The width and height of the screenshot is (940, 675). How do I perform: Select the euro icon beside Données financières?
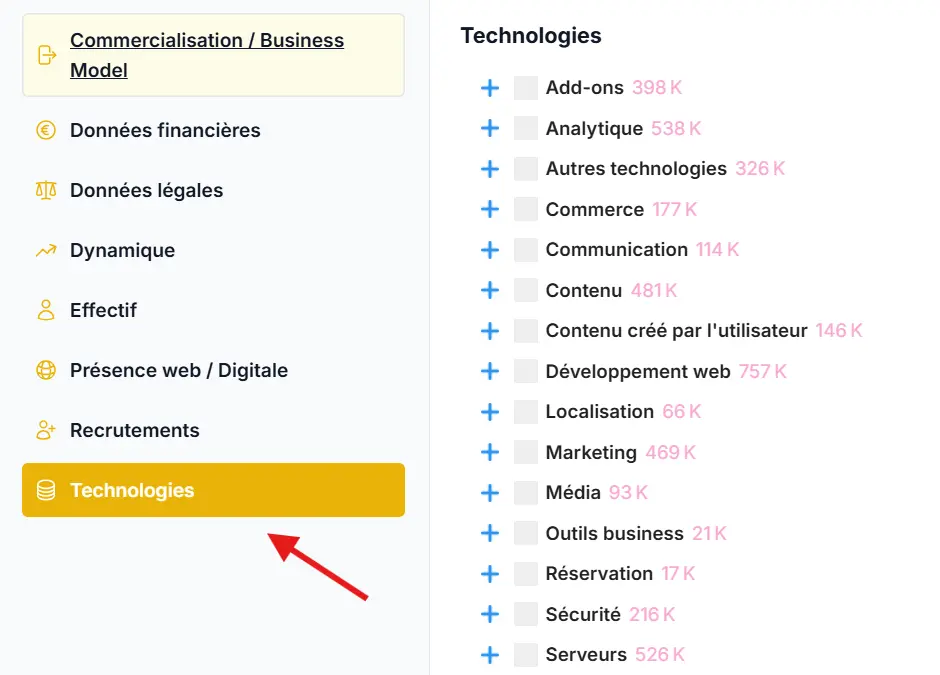(44, 130)
